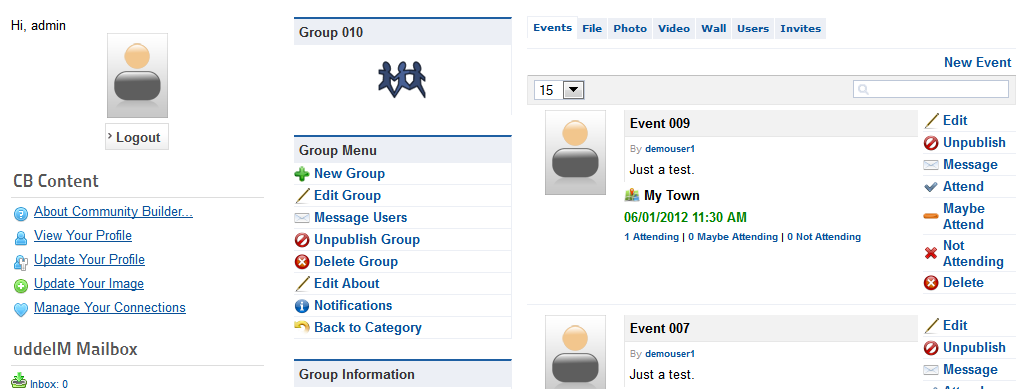Click the checkmark icon beside Attend for Event 009

point(931,187)
